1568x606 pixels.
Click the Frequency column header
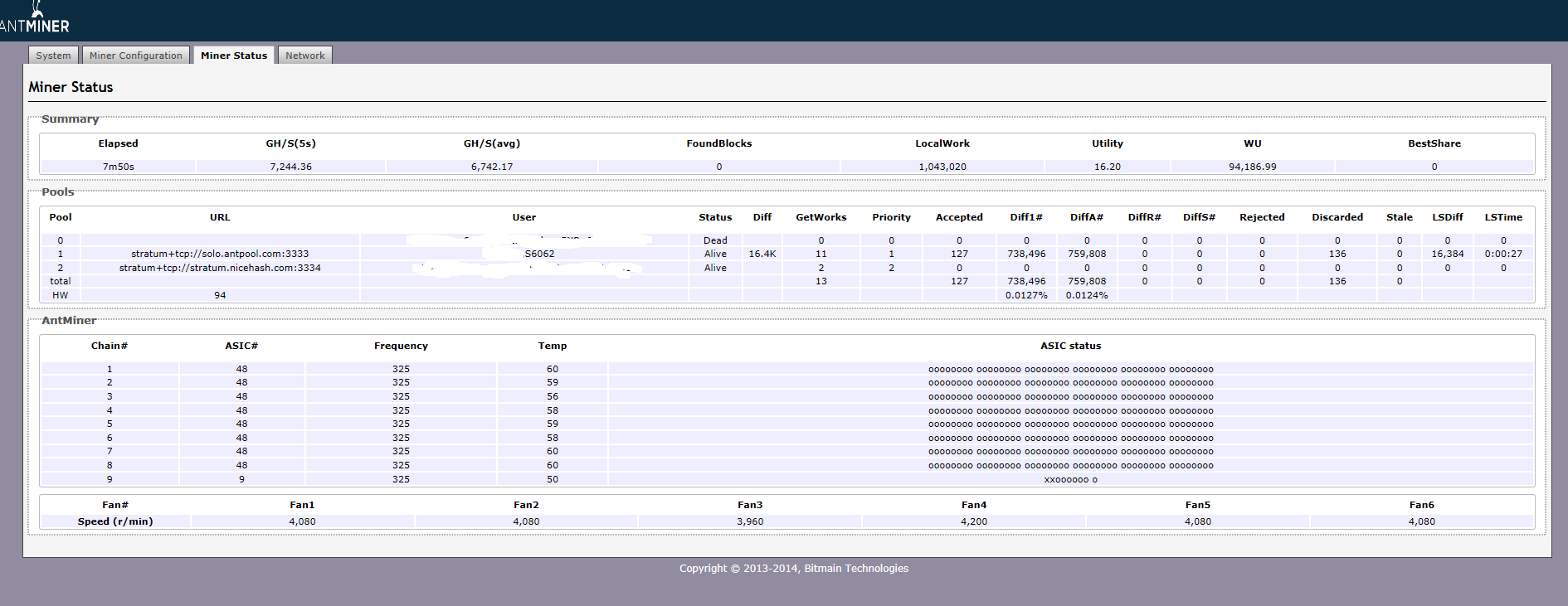[x=401, y=346]
